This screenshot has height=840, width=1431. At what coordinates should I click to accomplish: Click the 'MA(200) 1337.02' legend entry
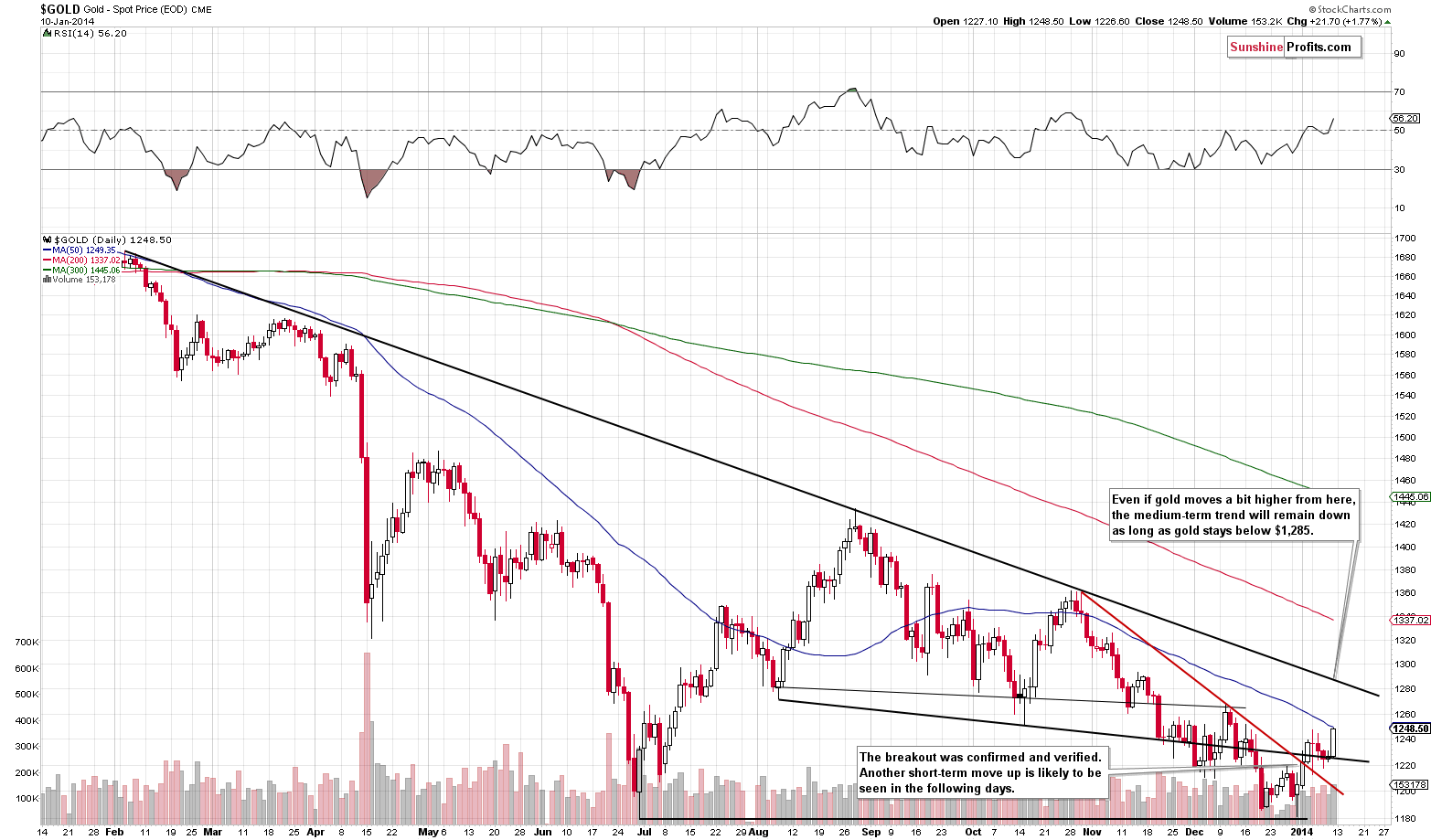(x=87, y=261)
